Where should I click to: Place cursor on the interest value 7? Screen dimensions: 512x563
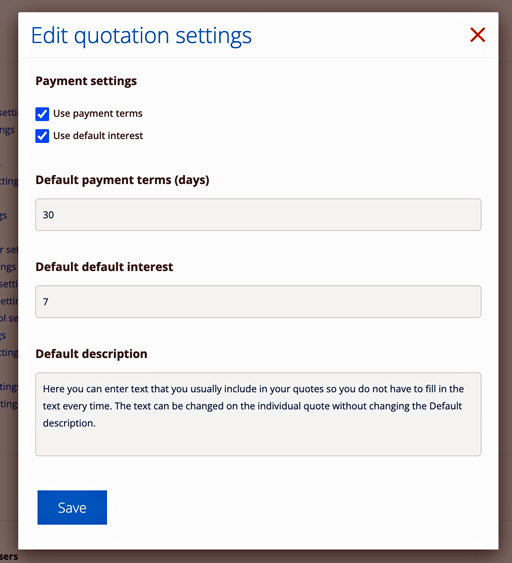coord(46,302)
